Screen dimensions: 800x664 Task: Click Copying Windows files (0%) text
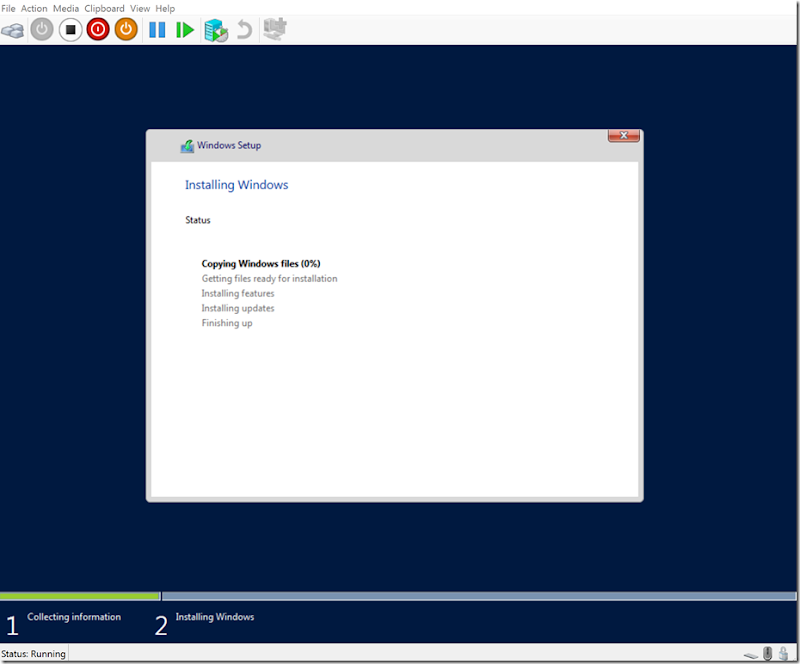(x=261, y=264)
